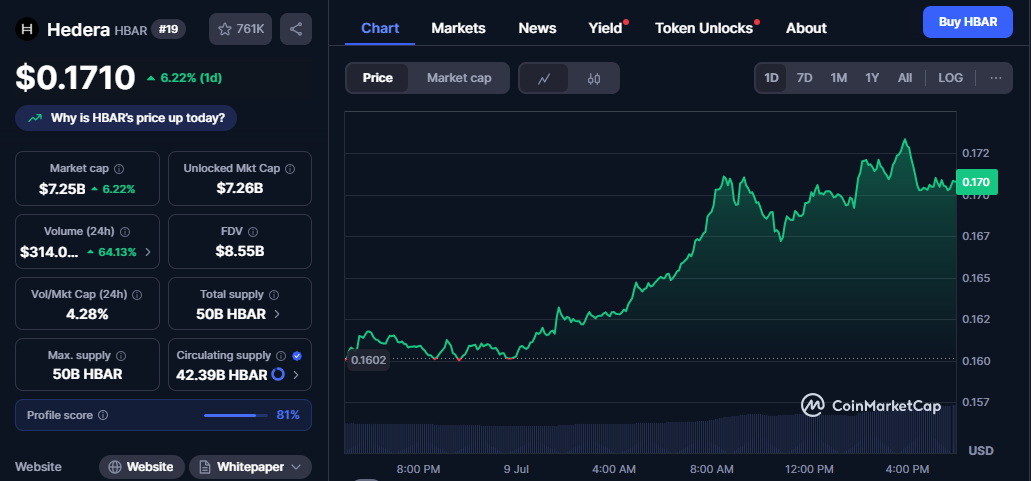This screenshot has height=481, width=1031.
Task: Click the Hedera logo icon
Action: tap(27, 29)
